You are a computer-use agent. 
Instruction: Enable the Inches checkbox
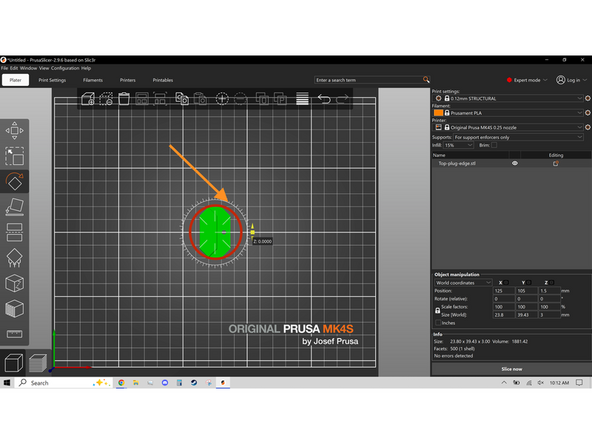click(x=438, y=323)
